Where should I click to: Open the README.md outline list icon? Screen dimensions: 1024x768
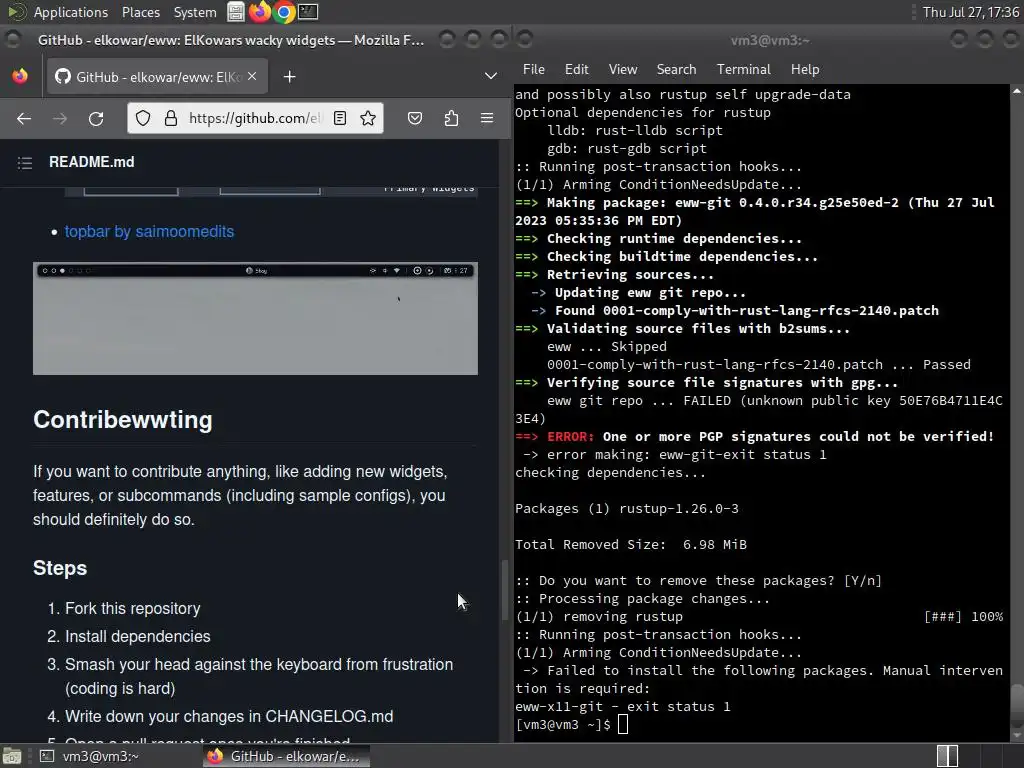25,163
